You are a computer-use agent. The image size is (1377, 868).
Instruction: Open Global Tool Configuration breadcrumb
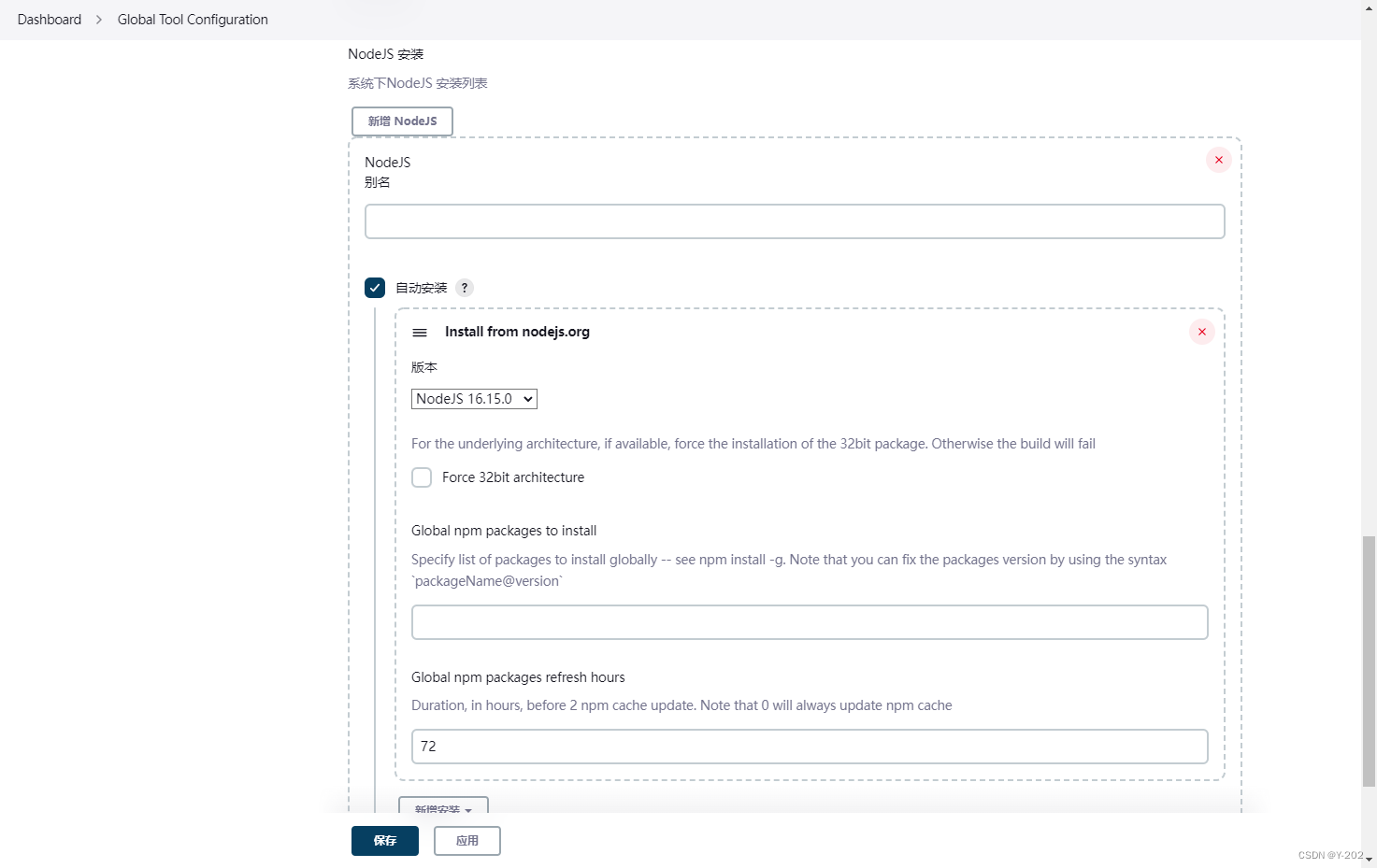point(193,20)
